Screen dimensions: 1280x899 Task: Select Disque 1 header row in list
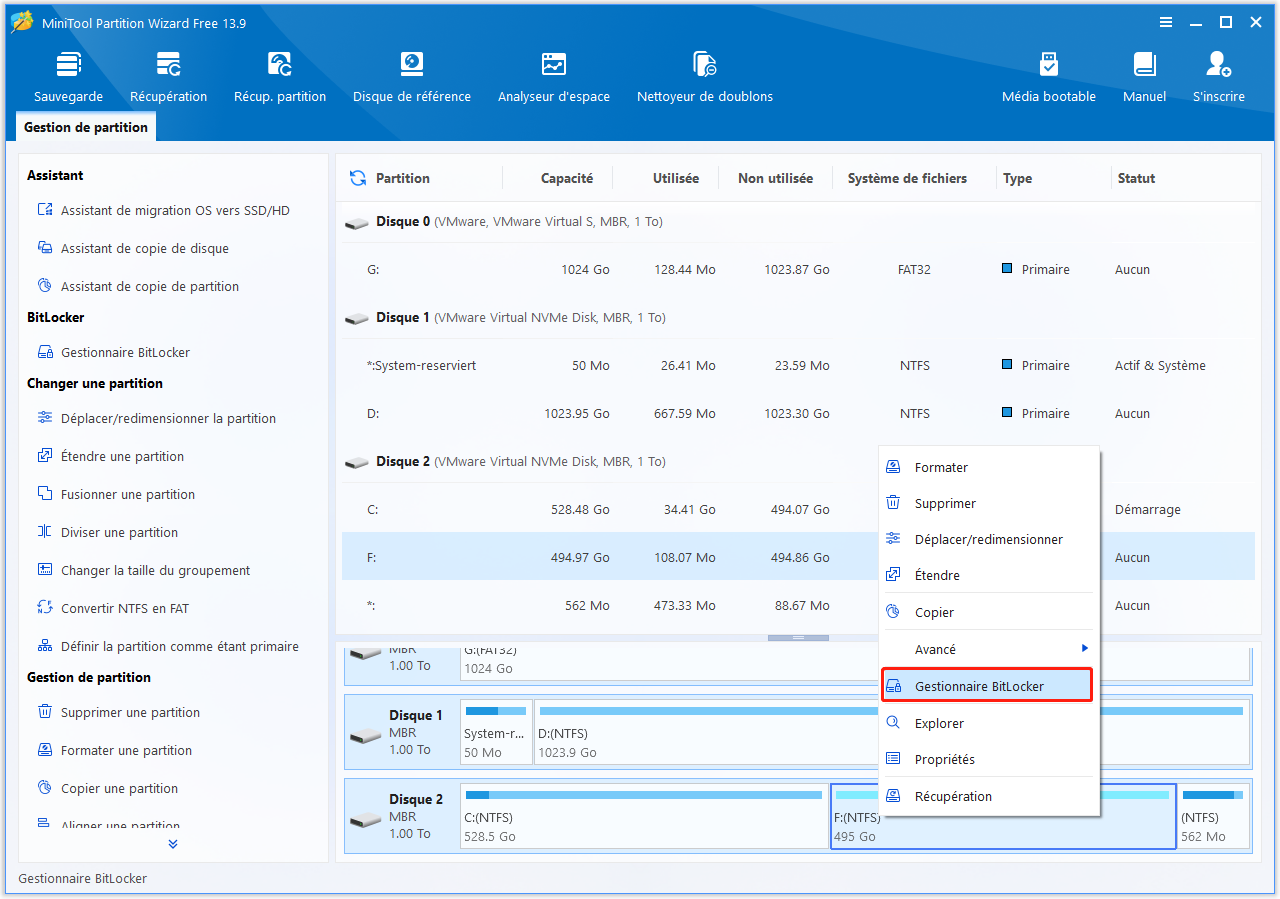pos(798,318)
